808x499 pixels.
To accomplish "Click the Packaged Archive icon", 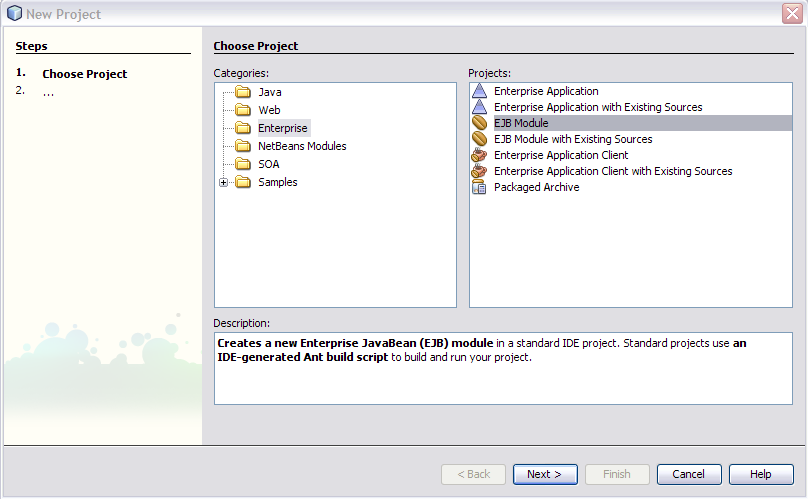I will [x=479, y=187].
